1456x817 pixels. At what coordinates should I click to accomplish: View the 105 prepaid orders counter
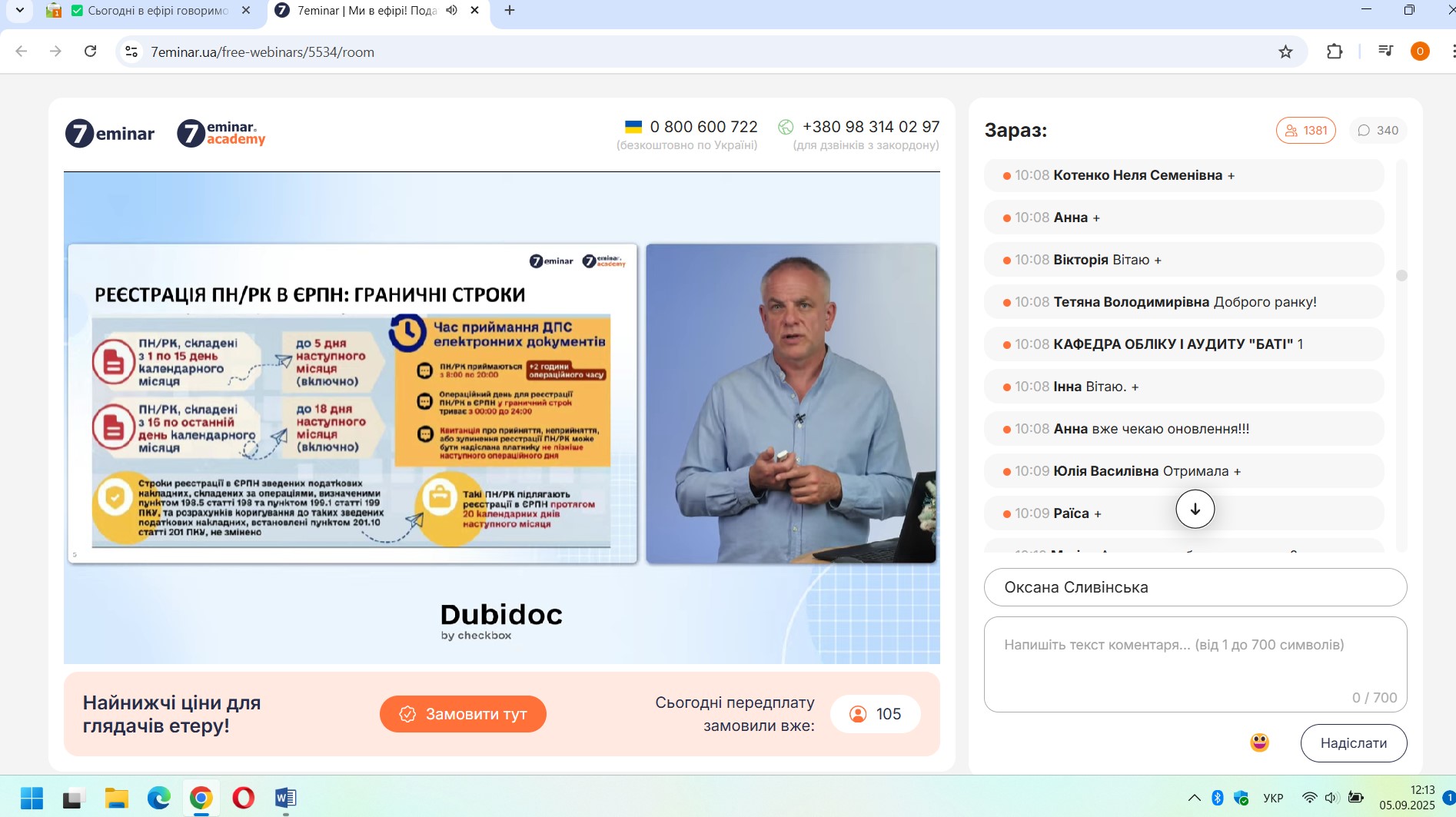click(x=876, y=714)
